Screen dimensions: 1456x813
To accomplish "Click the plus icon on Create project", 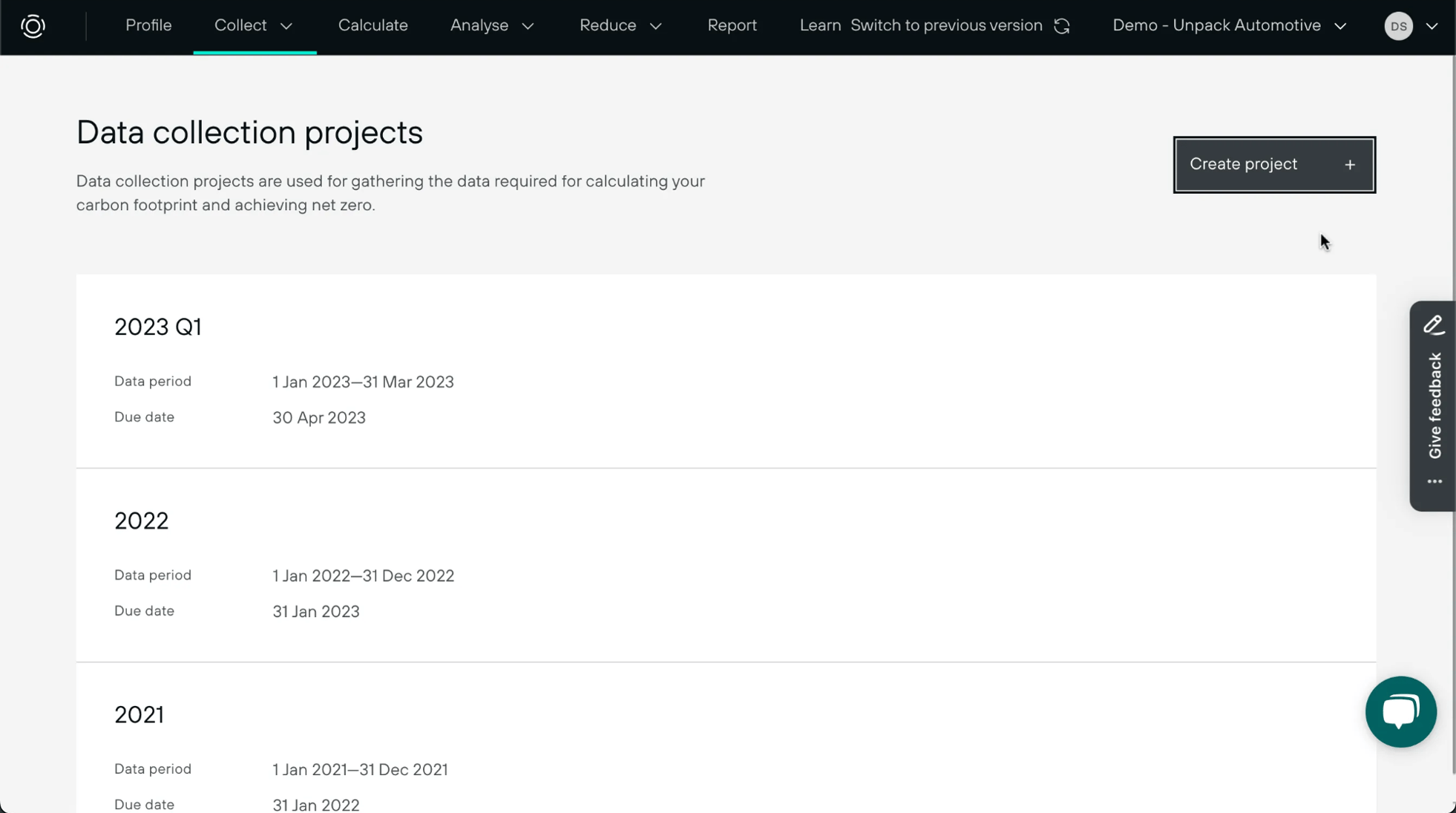I will tap(1350, 164).
